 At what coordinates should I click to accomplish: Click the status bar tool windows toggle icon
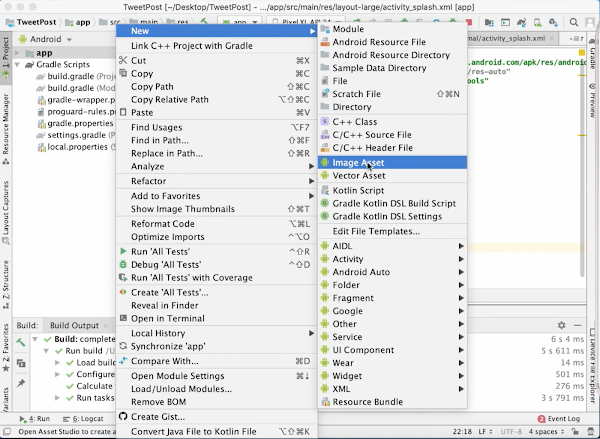point(7,432)
